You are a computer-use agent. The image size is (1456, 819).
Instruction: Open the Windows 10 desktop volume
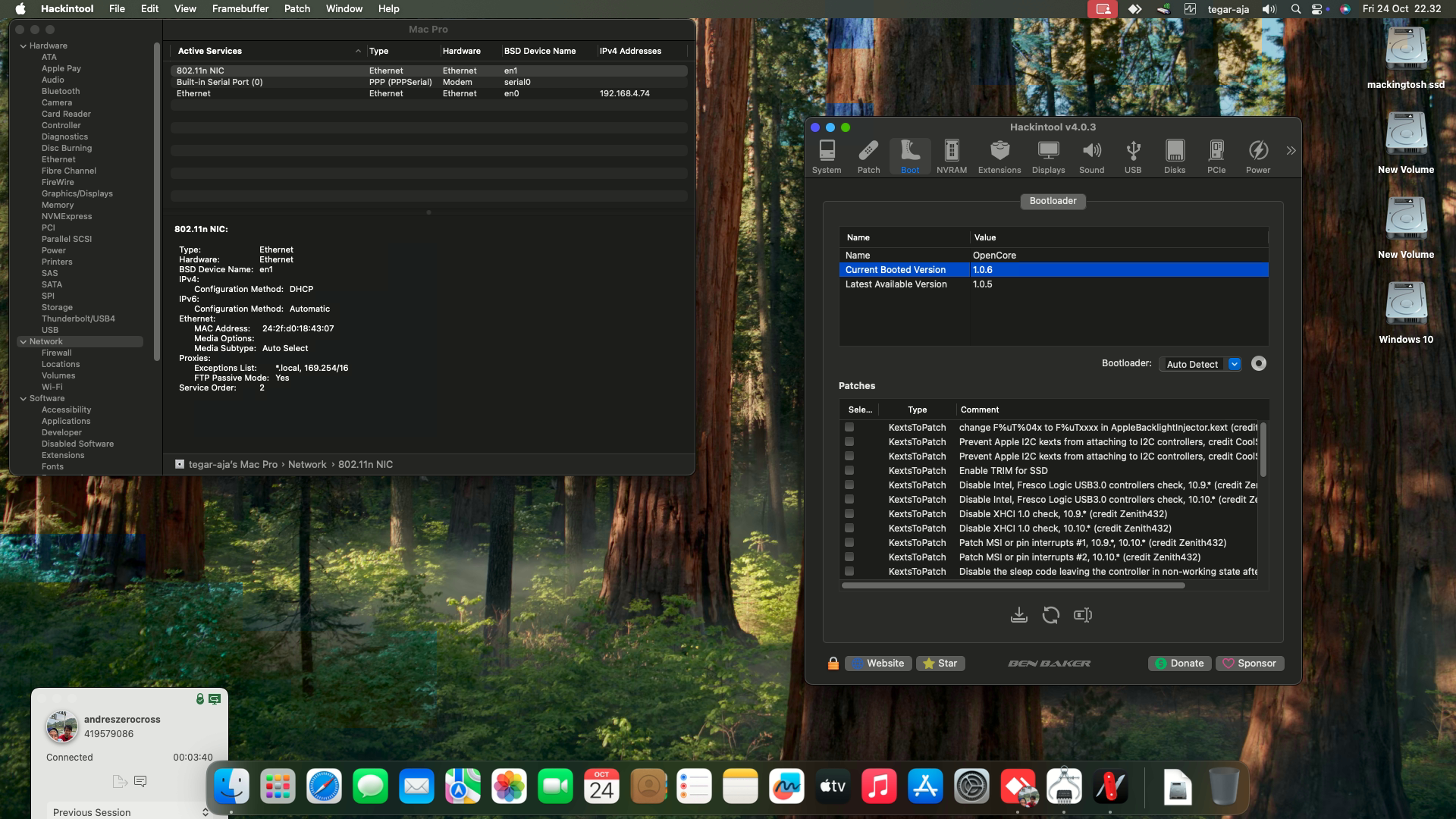click(1406, 312)
